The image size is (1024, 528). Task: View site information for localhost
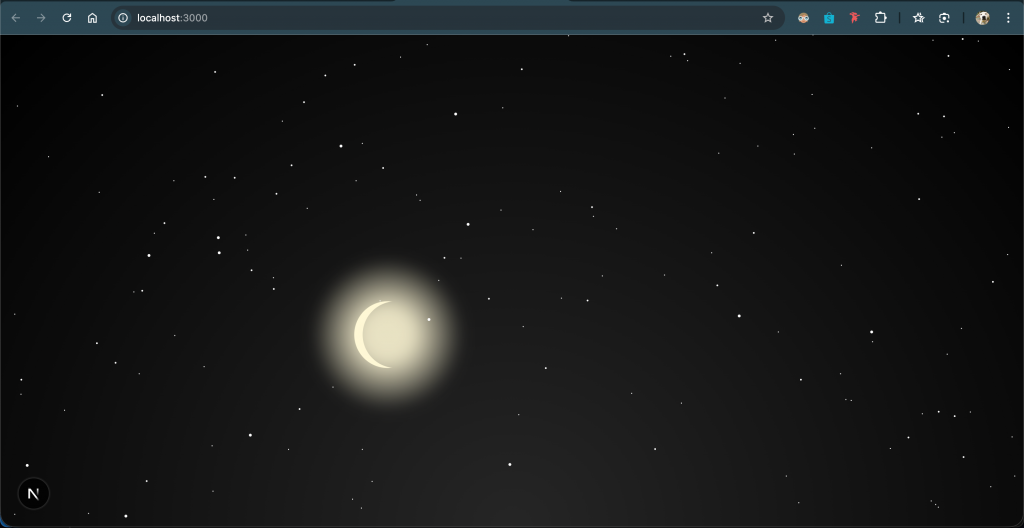[123, 18]
